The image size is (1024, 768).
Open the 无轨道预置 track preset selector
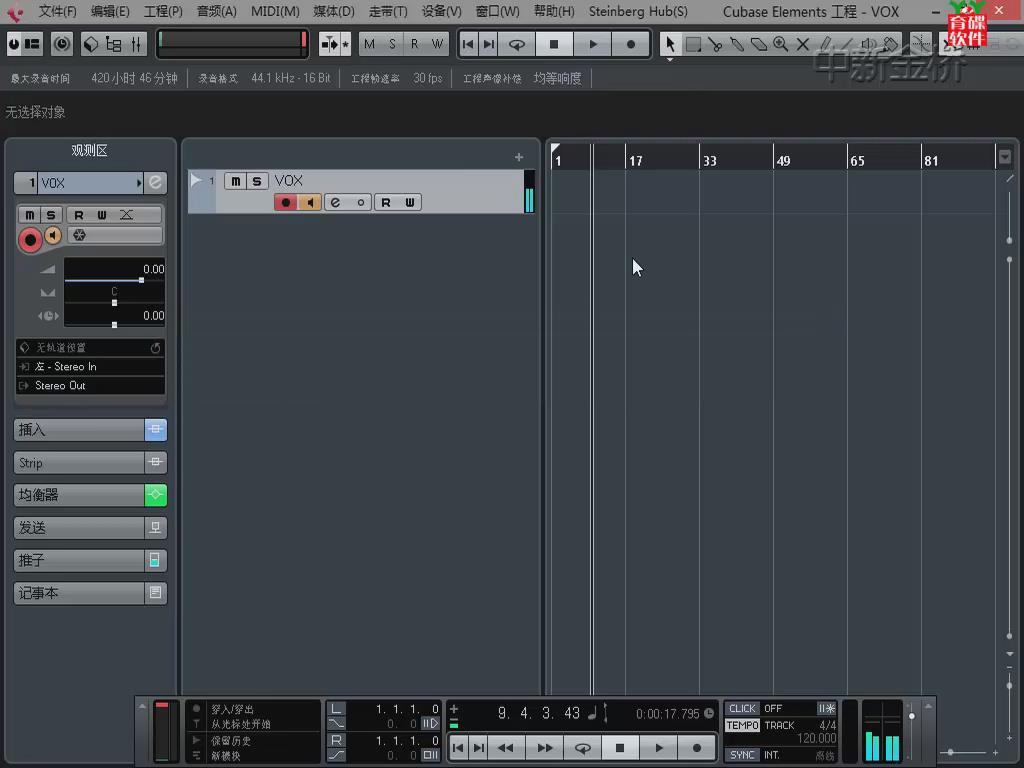point(90,347)
